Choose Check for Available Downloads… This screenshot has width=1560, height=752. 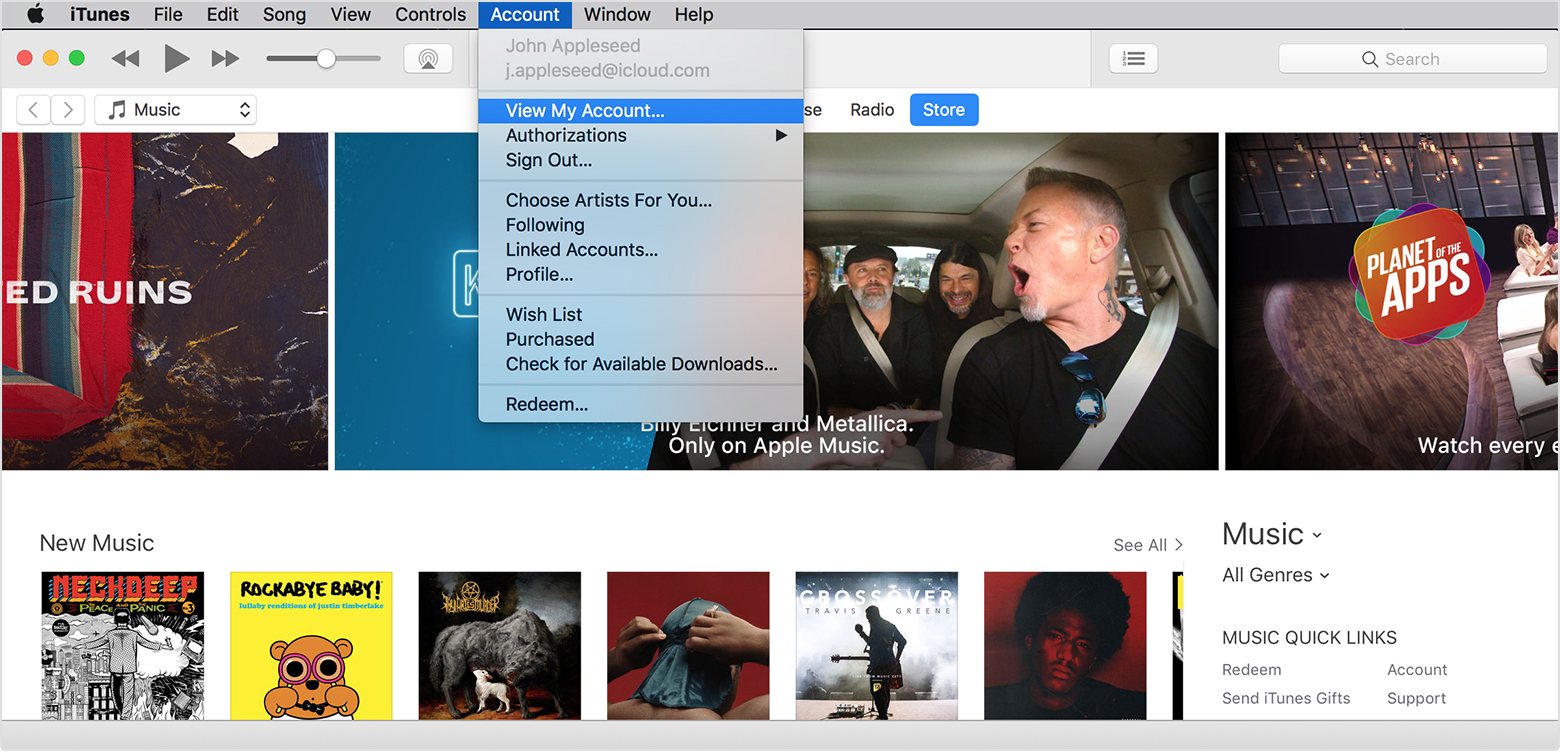pyautogui.click(x=640, y=364)
